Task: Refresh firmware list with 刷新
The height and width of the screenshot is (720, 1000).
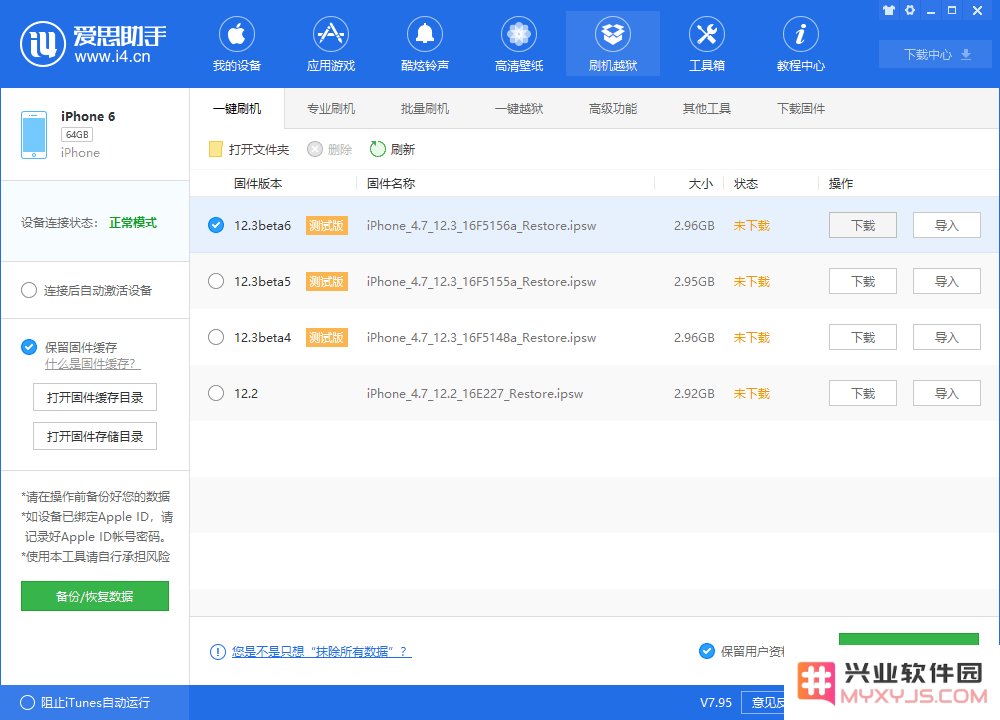Action: point(393,149)
